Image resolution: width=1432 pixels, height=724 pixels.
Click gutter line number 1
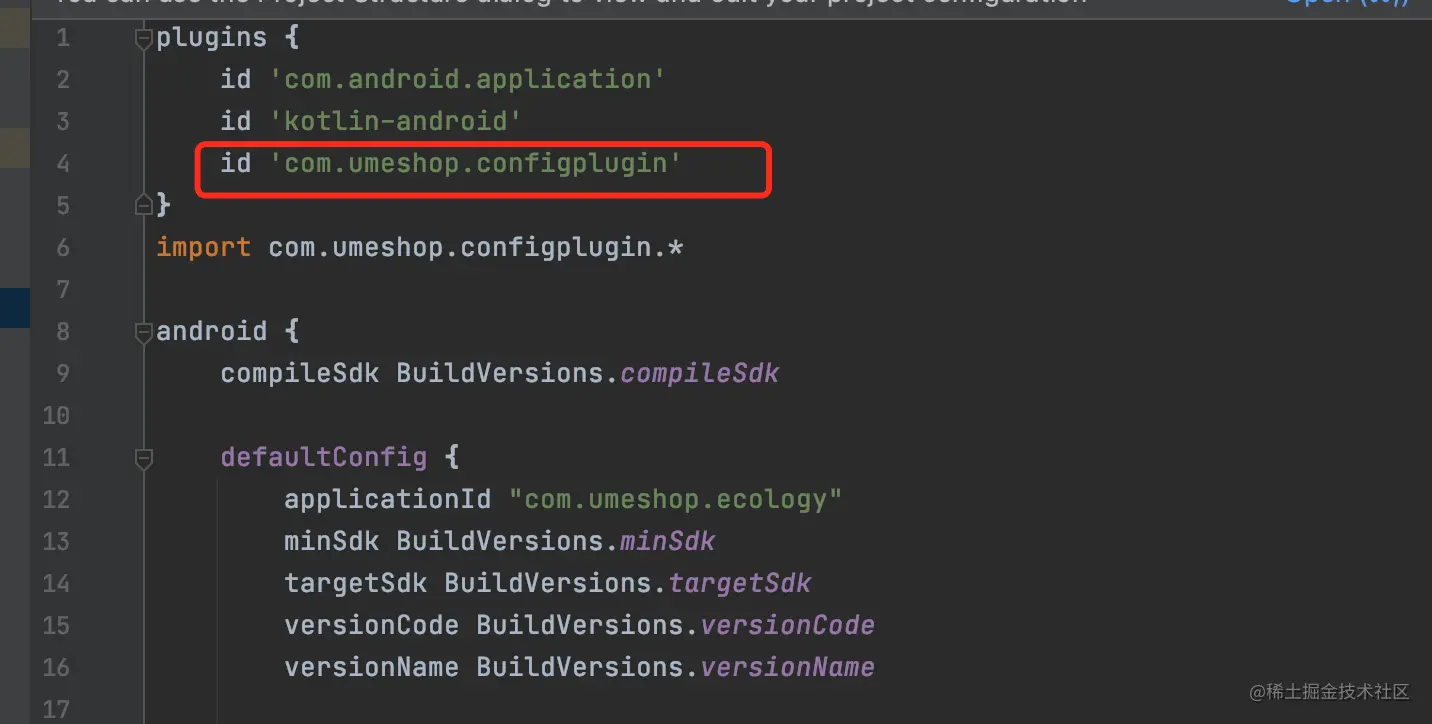(63, 38)
